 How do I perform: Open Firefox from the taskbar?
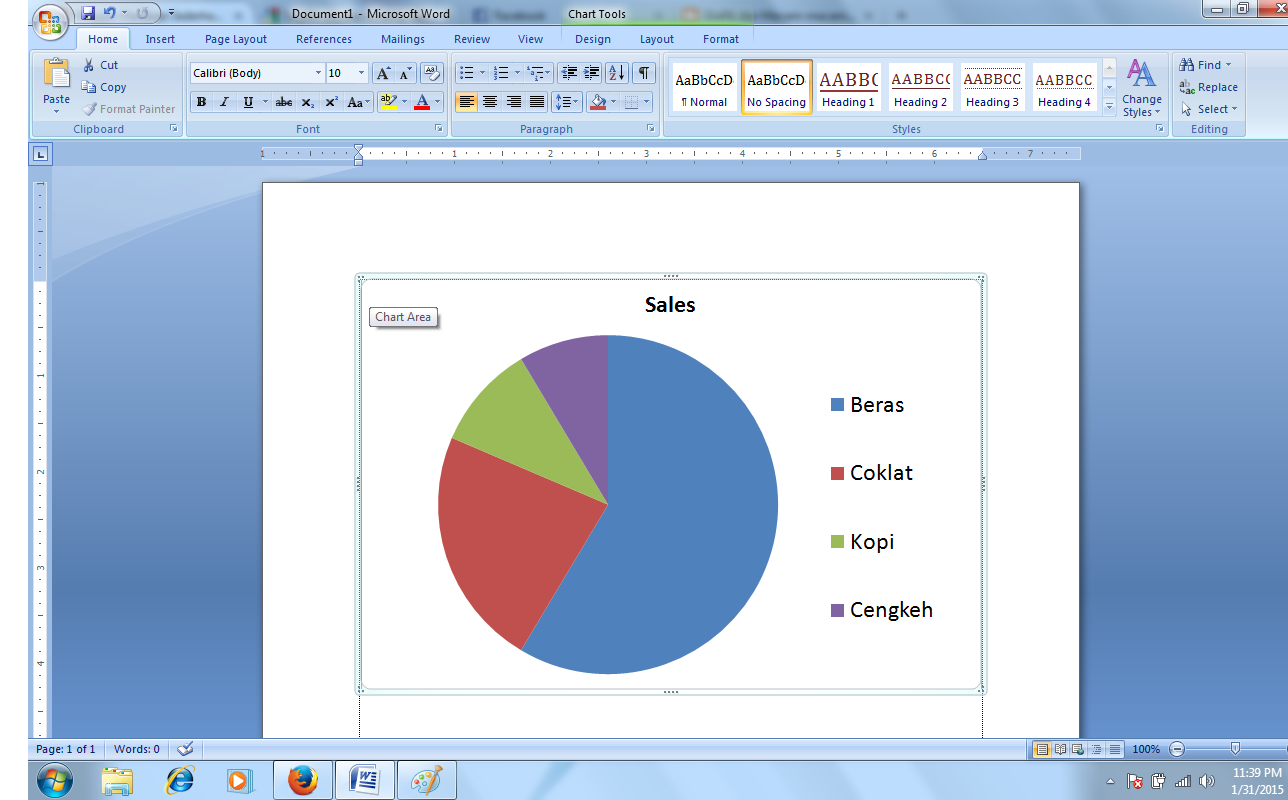tap(302, 780)
